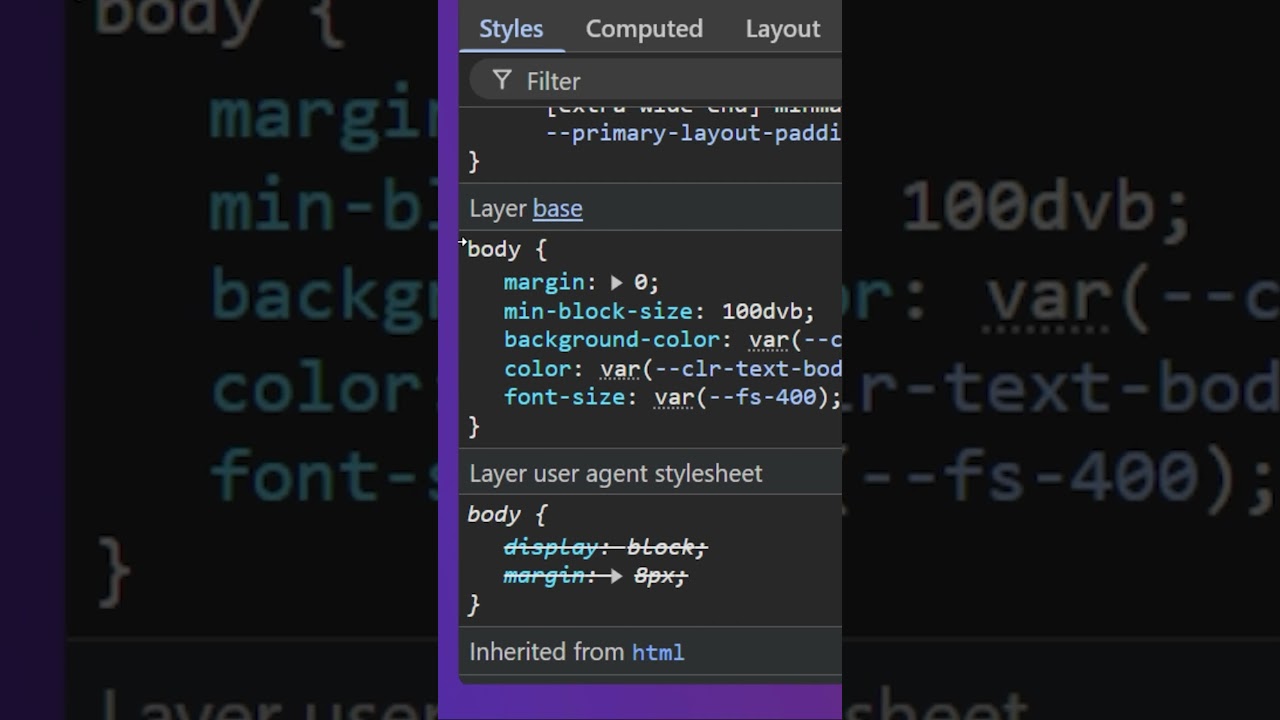
Task: Open the html inherited-from link
Action: (658, 652)
